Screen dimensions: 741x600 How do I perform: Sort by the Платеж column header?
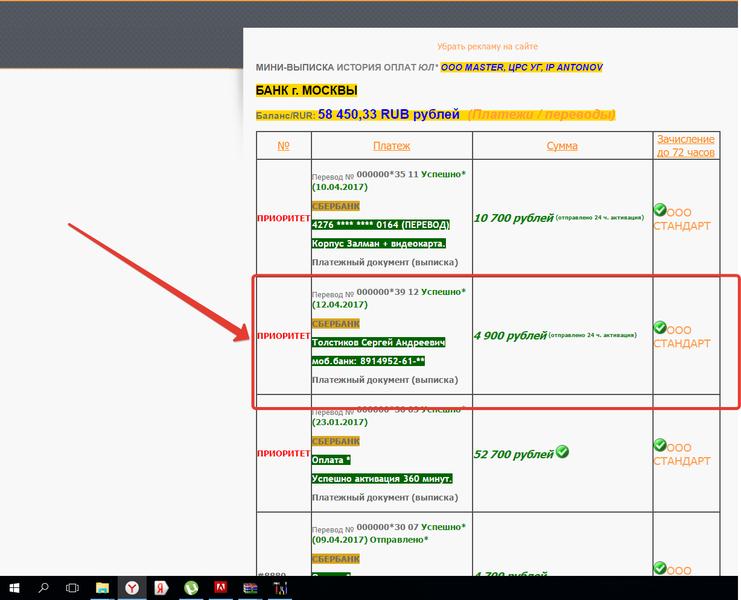click(391, 146)
